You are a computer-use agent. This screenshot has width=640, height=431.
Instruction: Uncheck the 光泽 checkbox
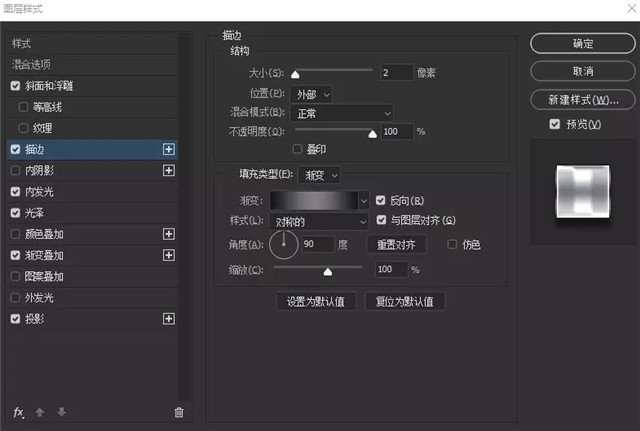point(16,213)
